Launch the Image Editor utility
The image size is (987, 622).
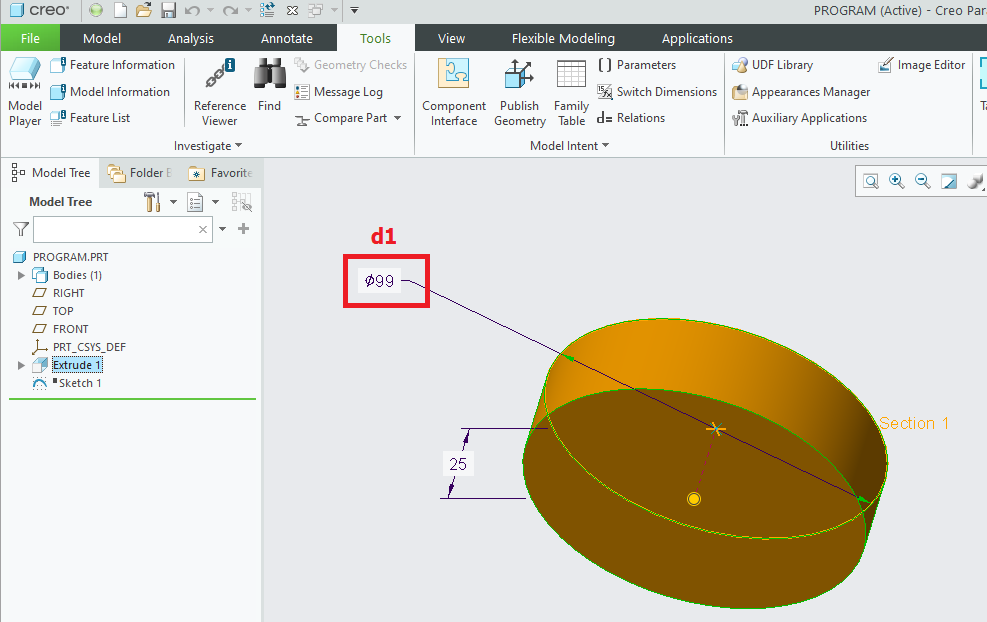pyautogui.click(x=921, y=64)
